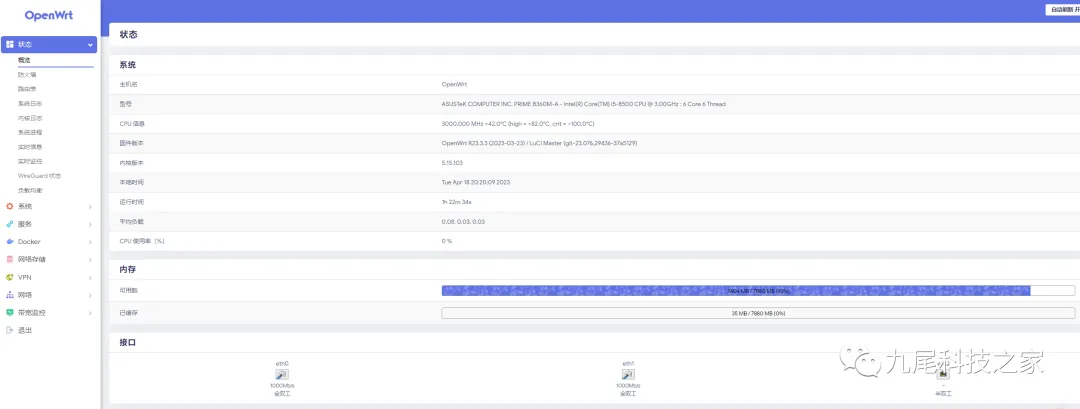Click the 状态 grid icon in sidebar
Screen dimensions: 1080x409
pos(10,45)
